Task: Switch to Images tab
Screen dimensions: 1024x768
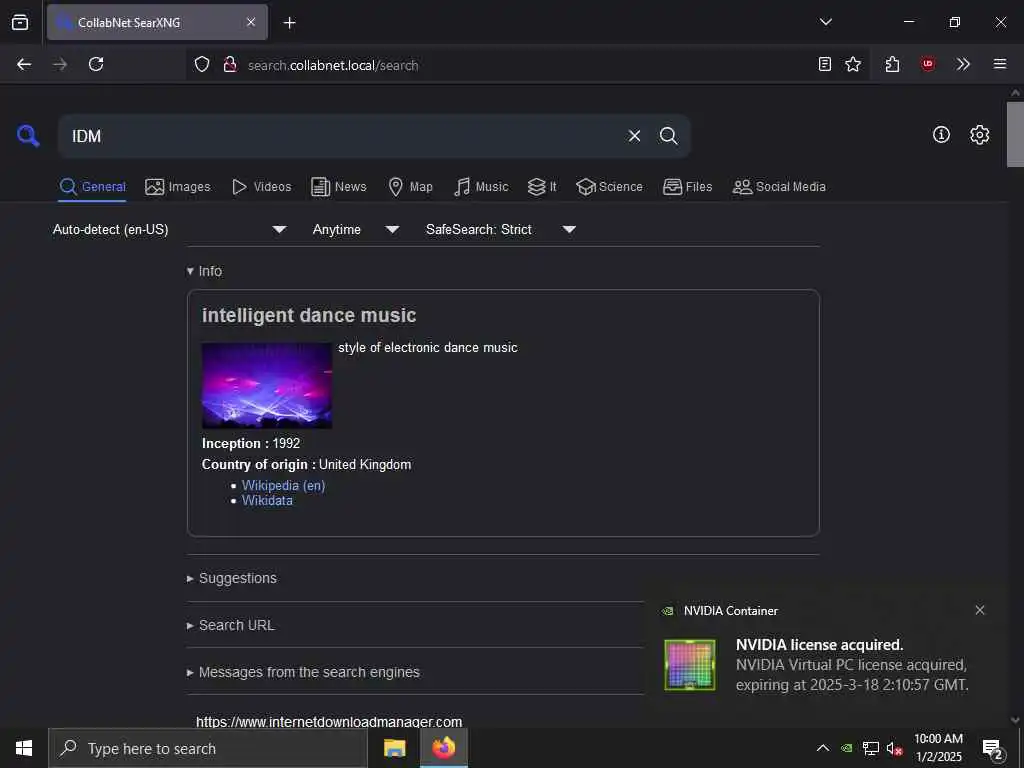Action: pyautogui.click(x=178, y=187)
